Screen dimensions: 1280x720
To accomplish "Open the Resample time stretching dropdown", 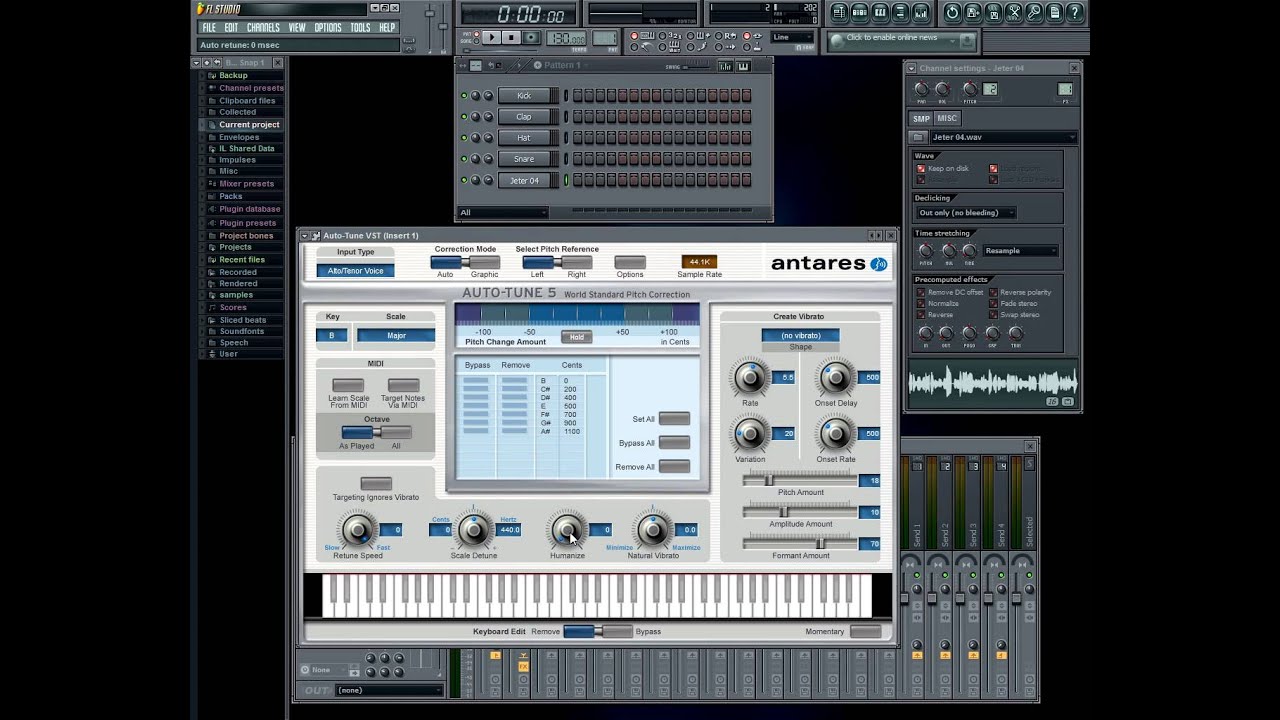I will pos(1020,251).
